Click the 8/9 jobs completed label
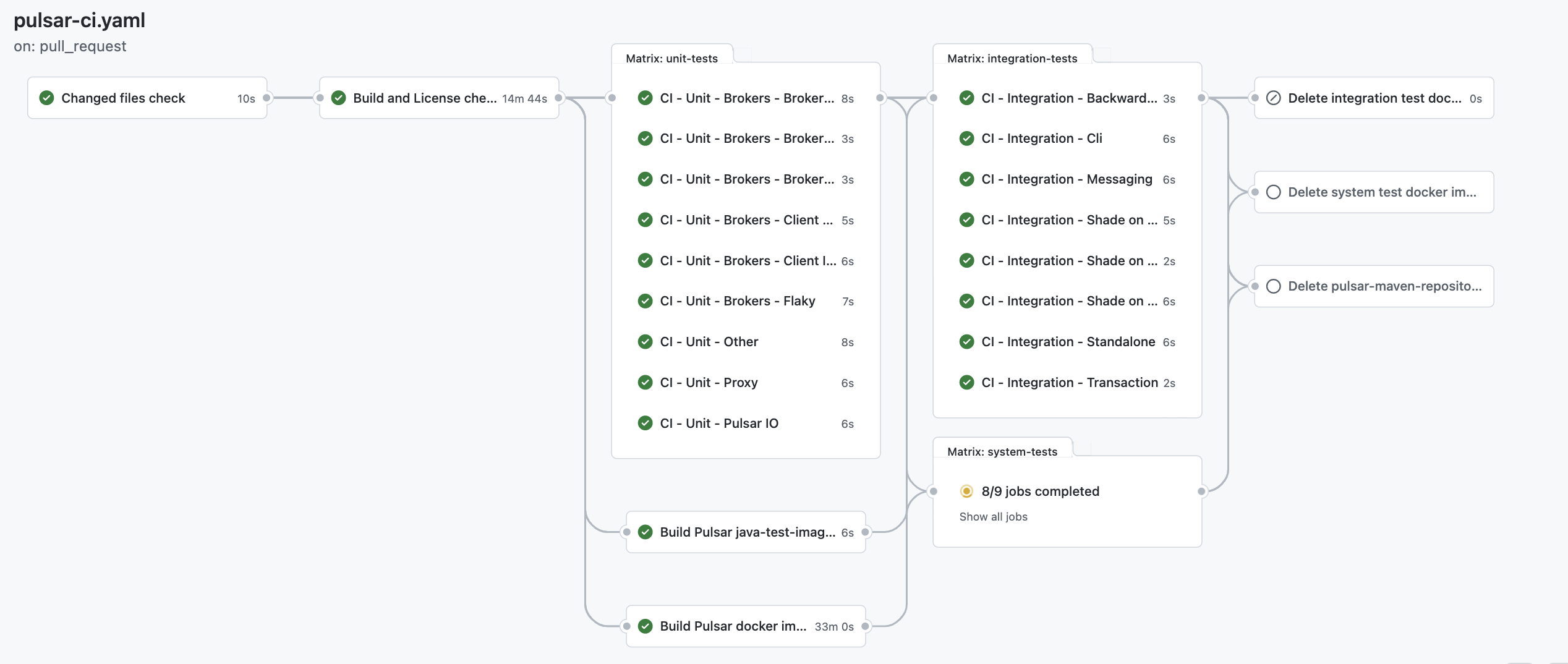 (x=1040, y=492)
